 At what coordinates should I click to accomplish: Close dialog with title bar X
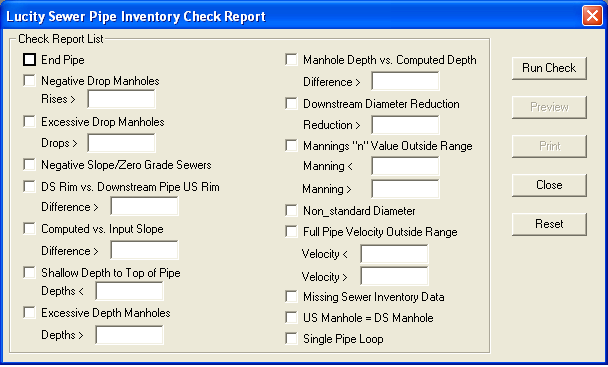pos(592,16)
